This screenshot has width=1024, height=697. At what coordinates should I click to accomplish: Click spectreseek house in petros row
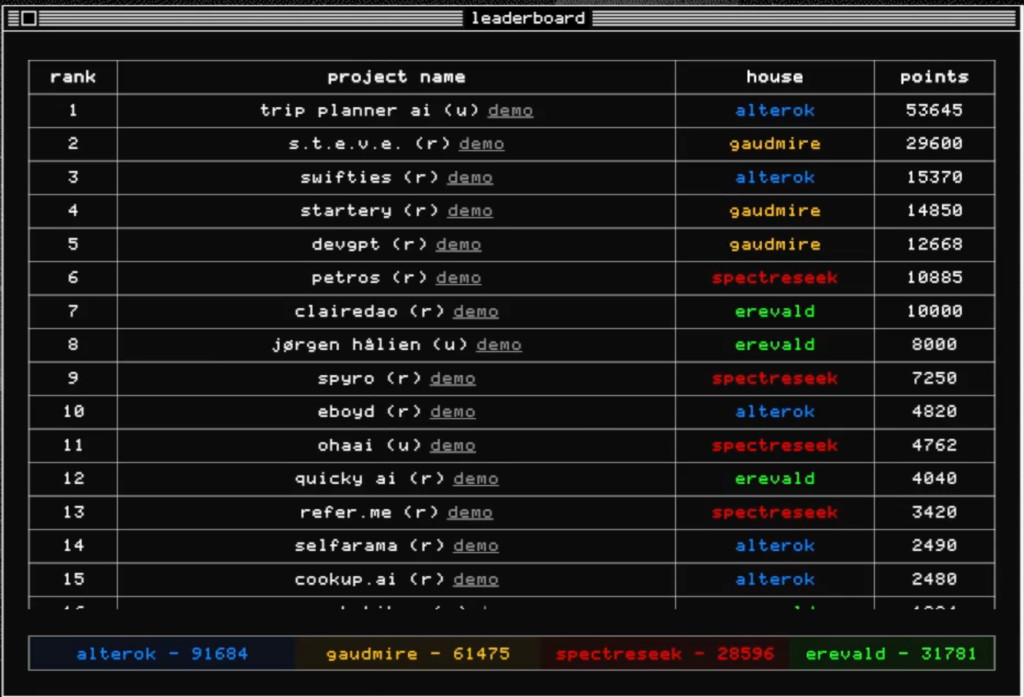[775, 278]
